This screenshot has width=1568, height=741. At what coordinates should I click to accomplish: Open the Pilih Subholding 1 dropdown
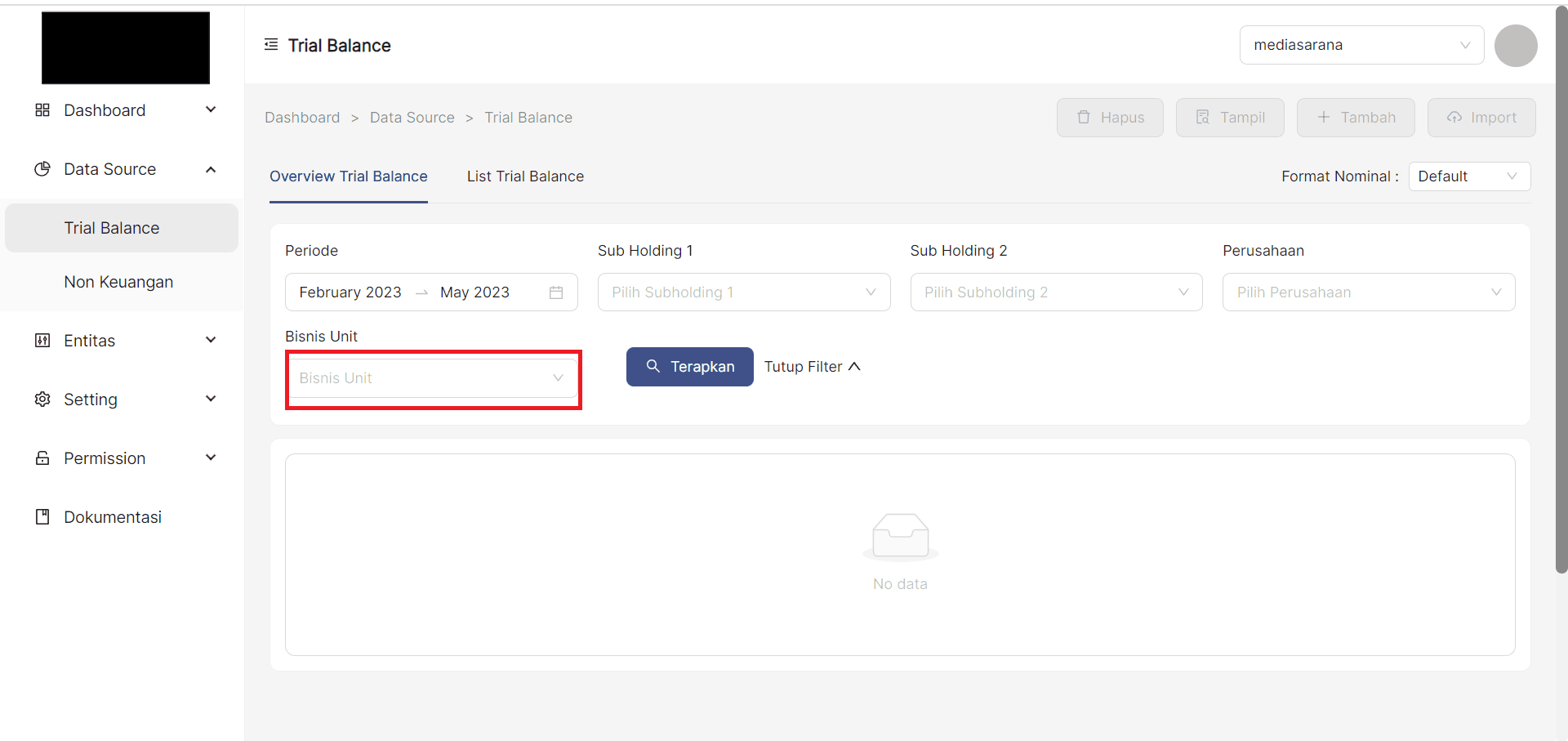pyautogui.click(x=743, y=292)
